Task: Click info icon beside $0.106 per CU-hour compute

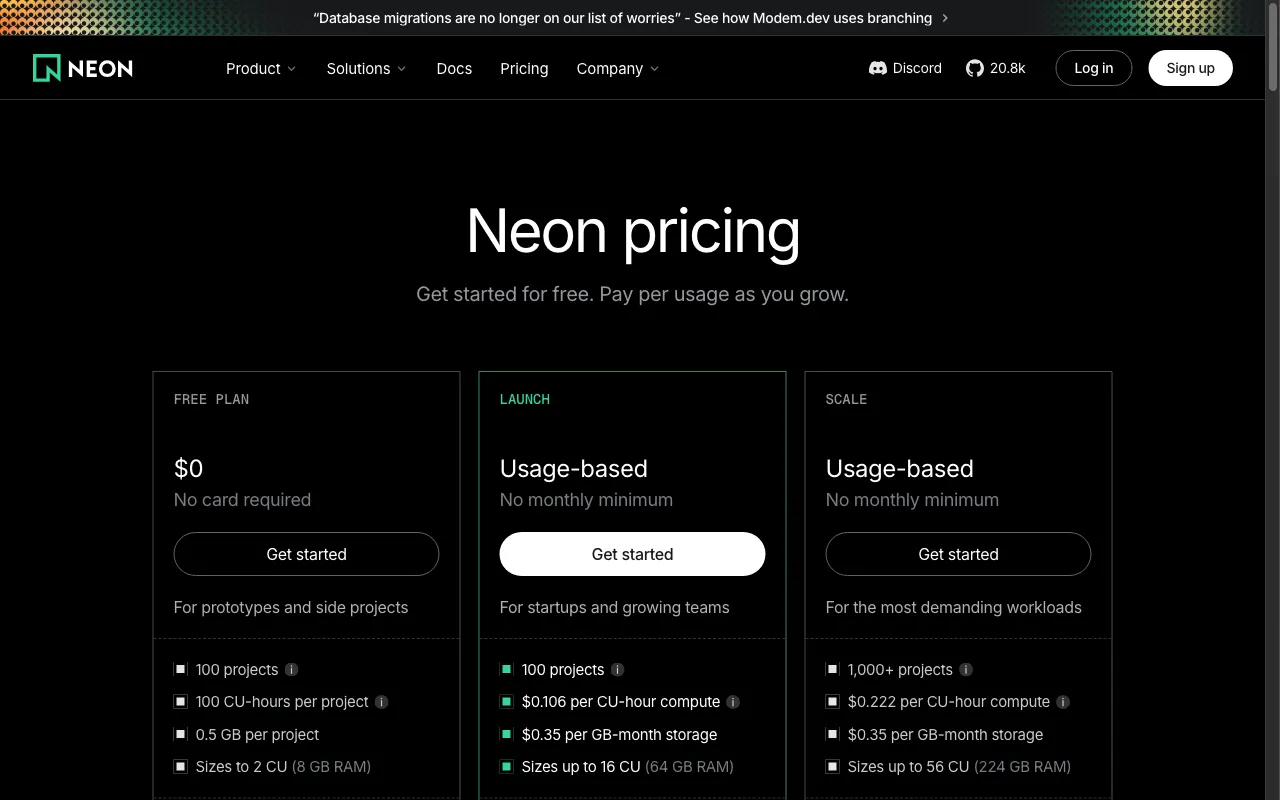Action: pyautogui.click(x=733, y=702)
